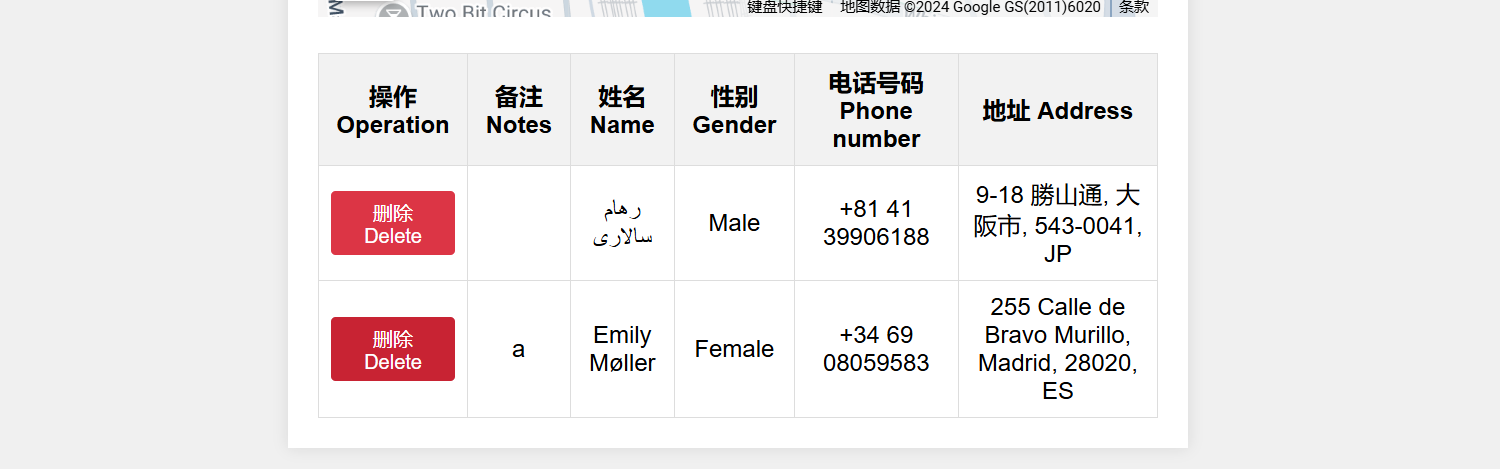Click the 电话号码 Phone number header
This screenshot has height=469, width=1500.
[x=876, y=110]
